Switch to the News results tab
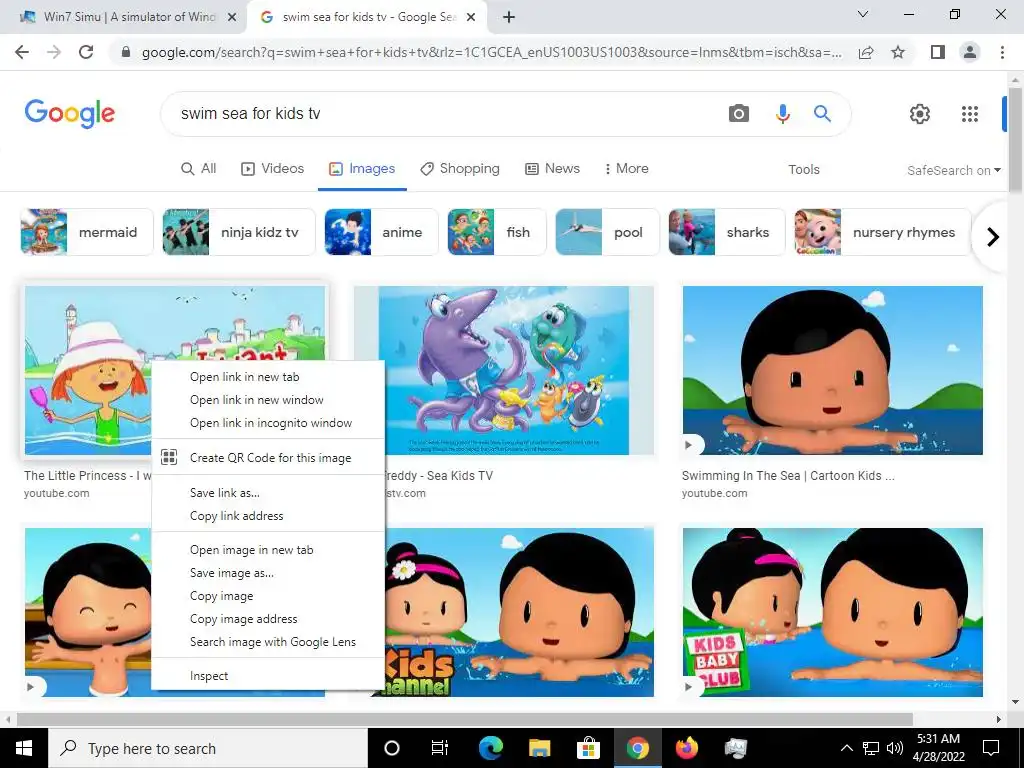Viewport: 1024px width, 768px height. 552,168
